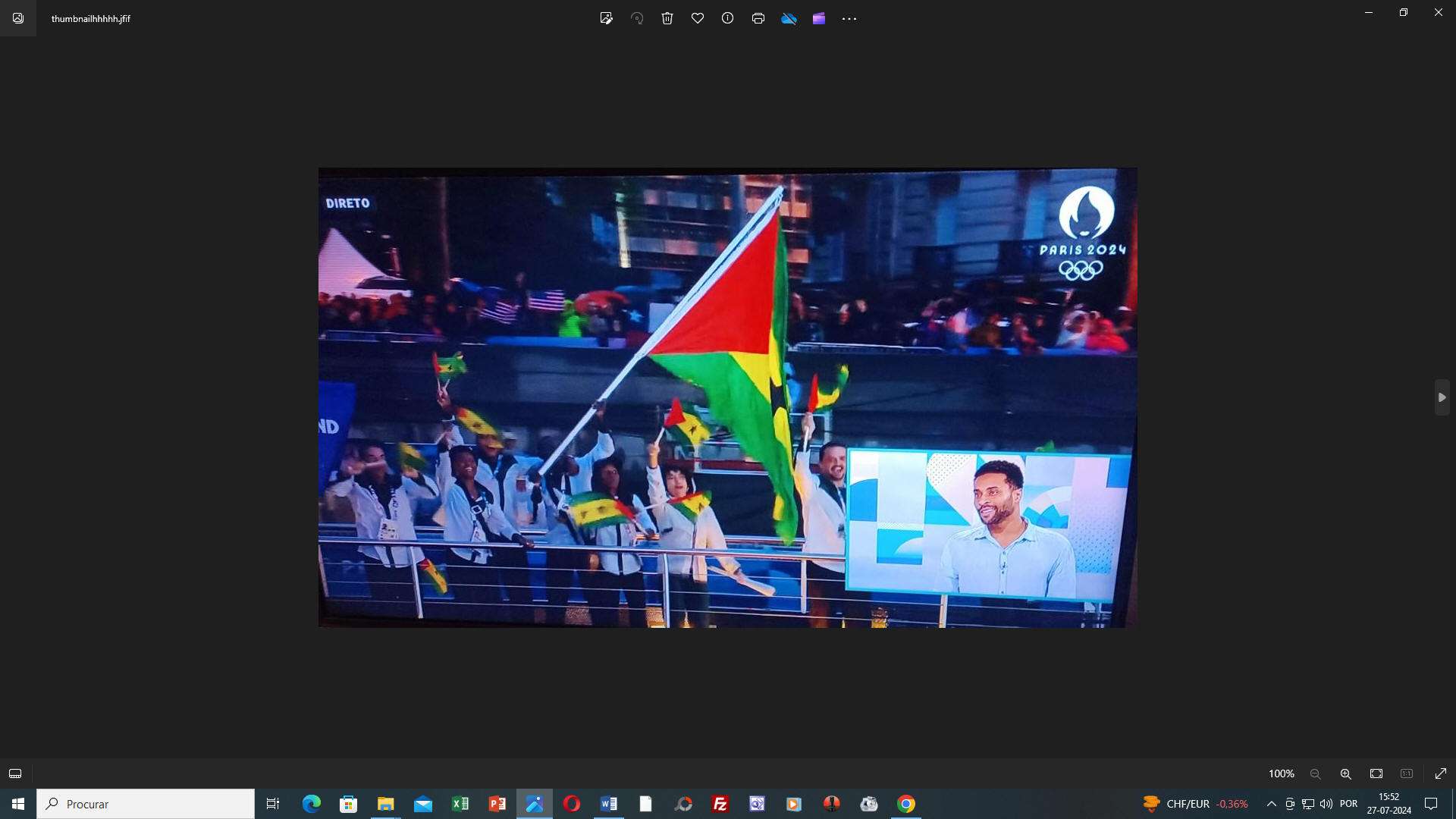Click the flag photo being viewed
This screenshot has width=1456, height=819.
click(727, 397)
